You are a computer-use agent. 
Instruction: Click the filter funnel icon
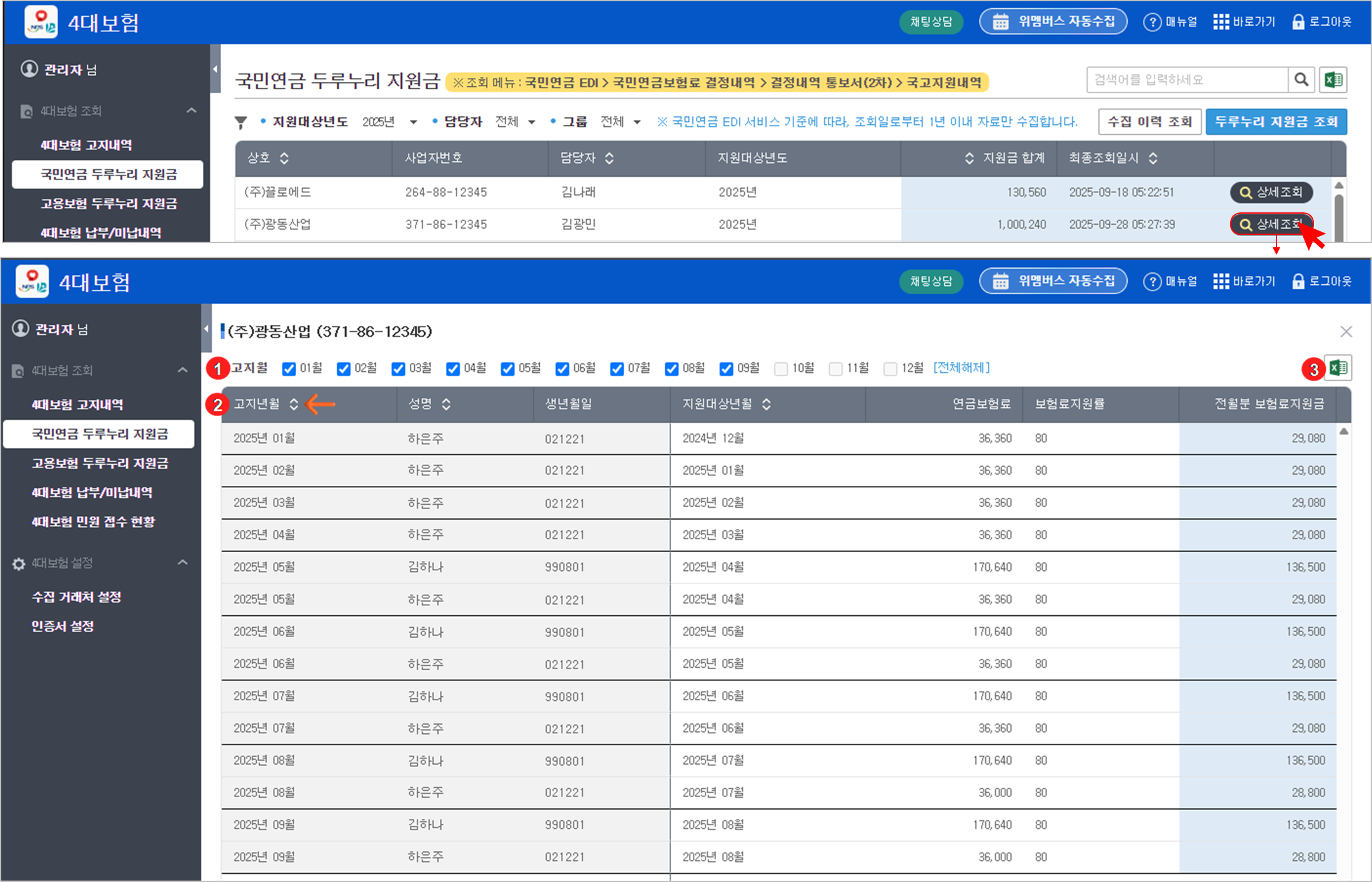(x=241, y=122)
